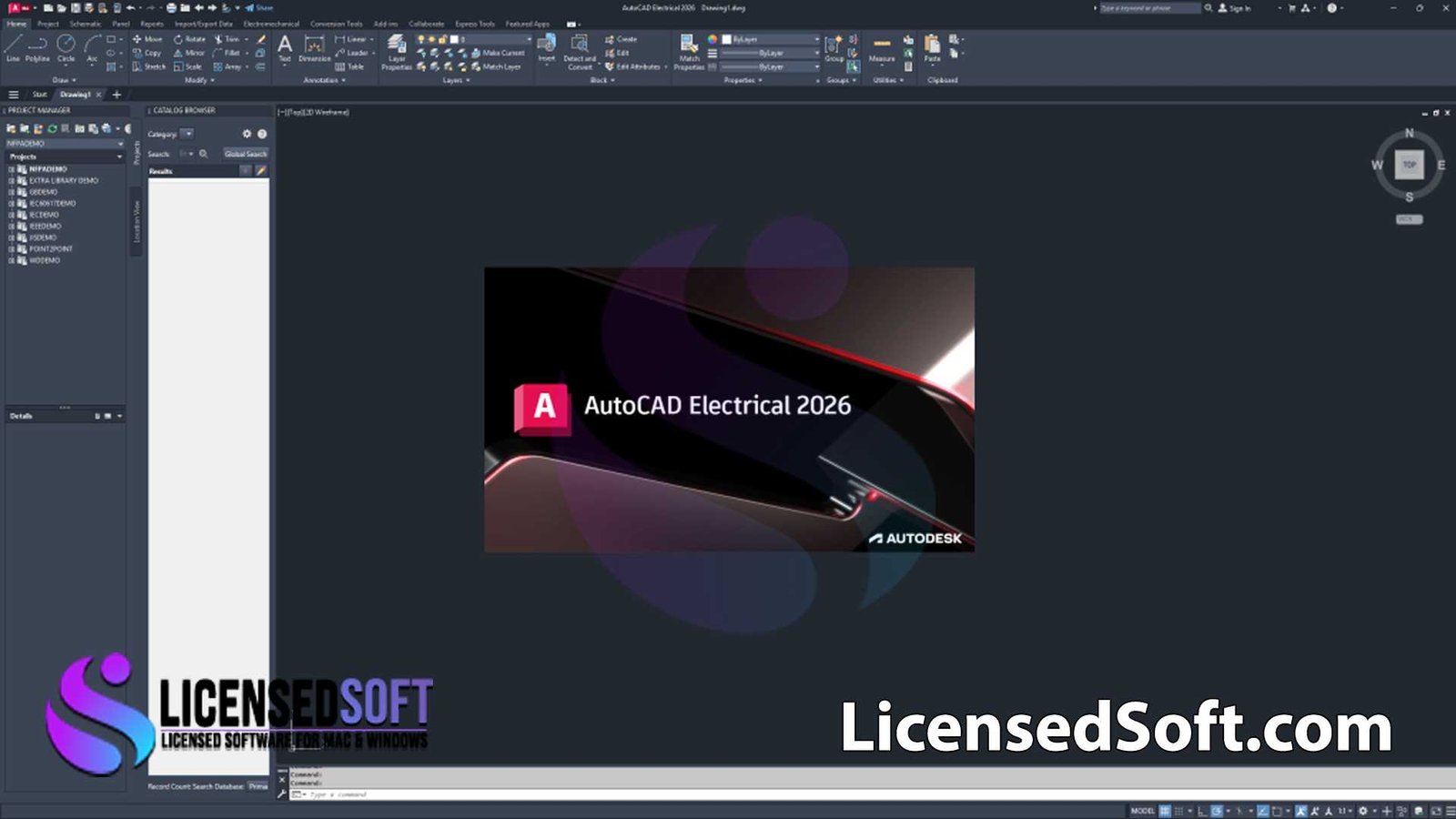Click the Catalog Browser search magnifier
This screenshot has width=1456, height=819.
click(204, 154)
